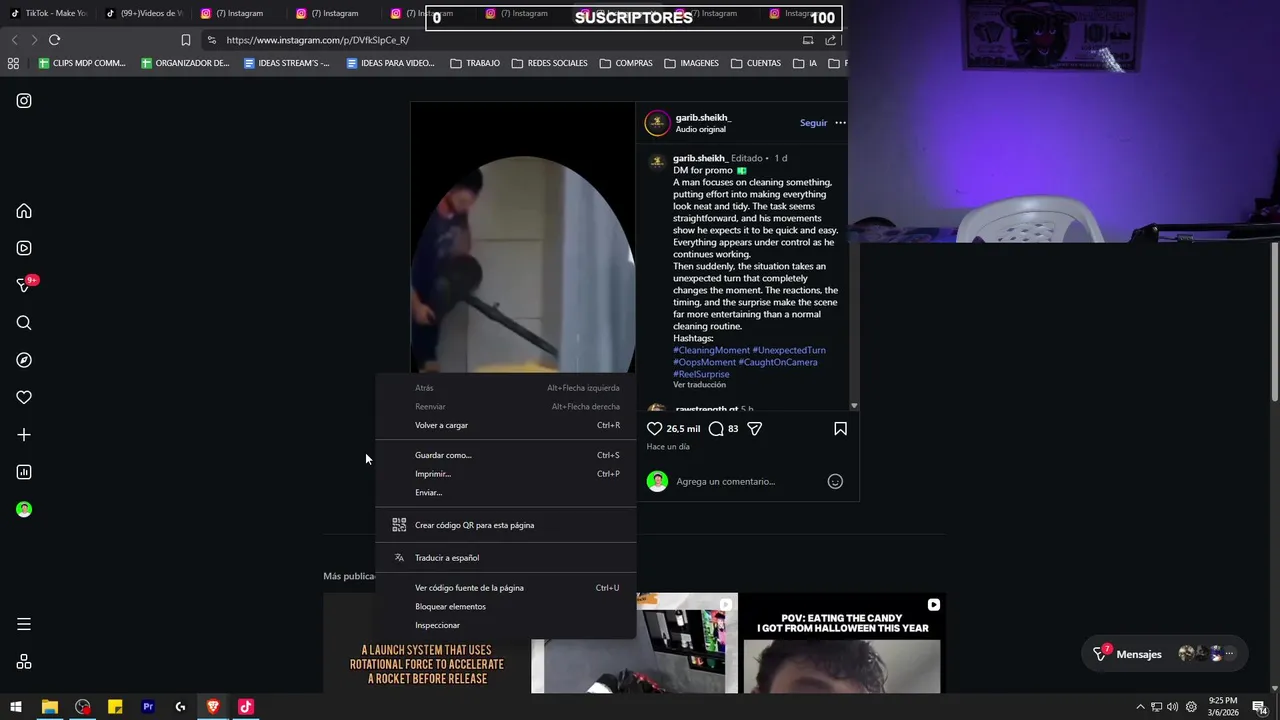Open Premiere Pro from the taskbar

(x=148, y=707)
